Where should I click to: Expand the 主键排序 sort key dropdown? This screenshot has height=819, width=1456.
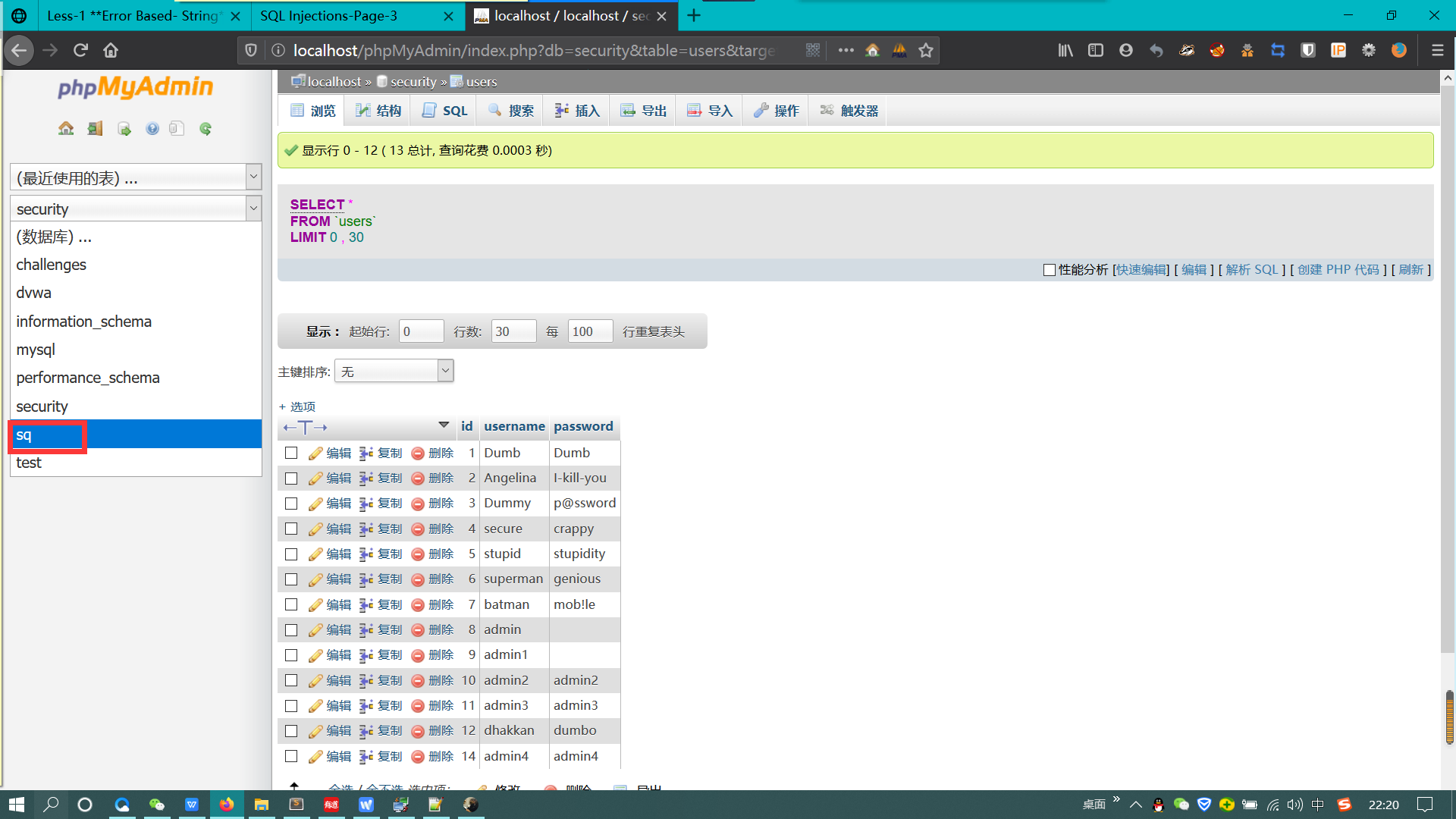394,372
